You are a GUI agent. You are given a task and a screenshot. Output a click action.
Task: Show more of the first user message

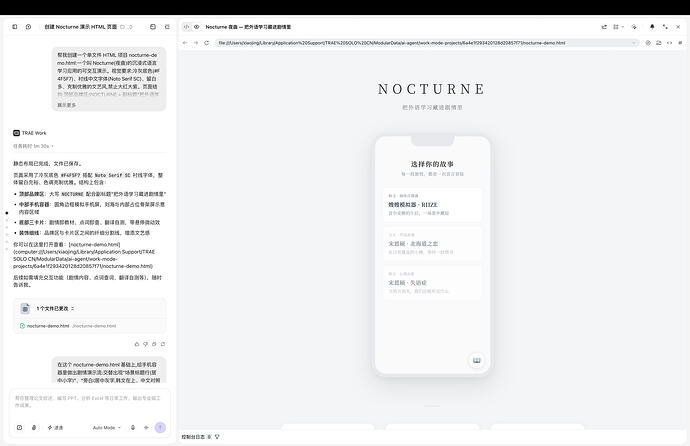pos(66,105)
